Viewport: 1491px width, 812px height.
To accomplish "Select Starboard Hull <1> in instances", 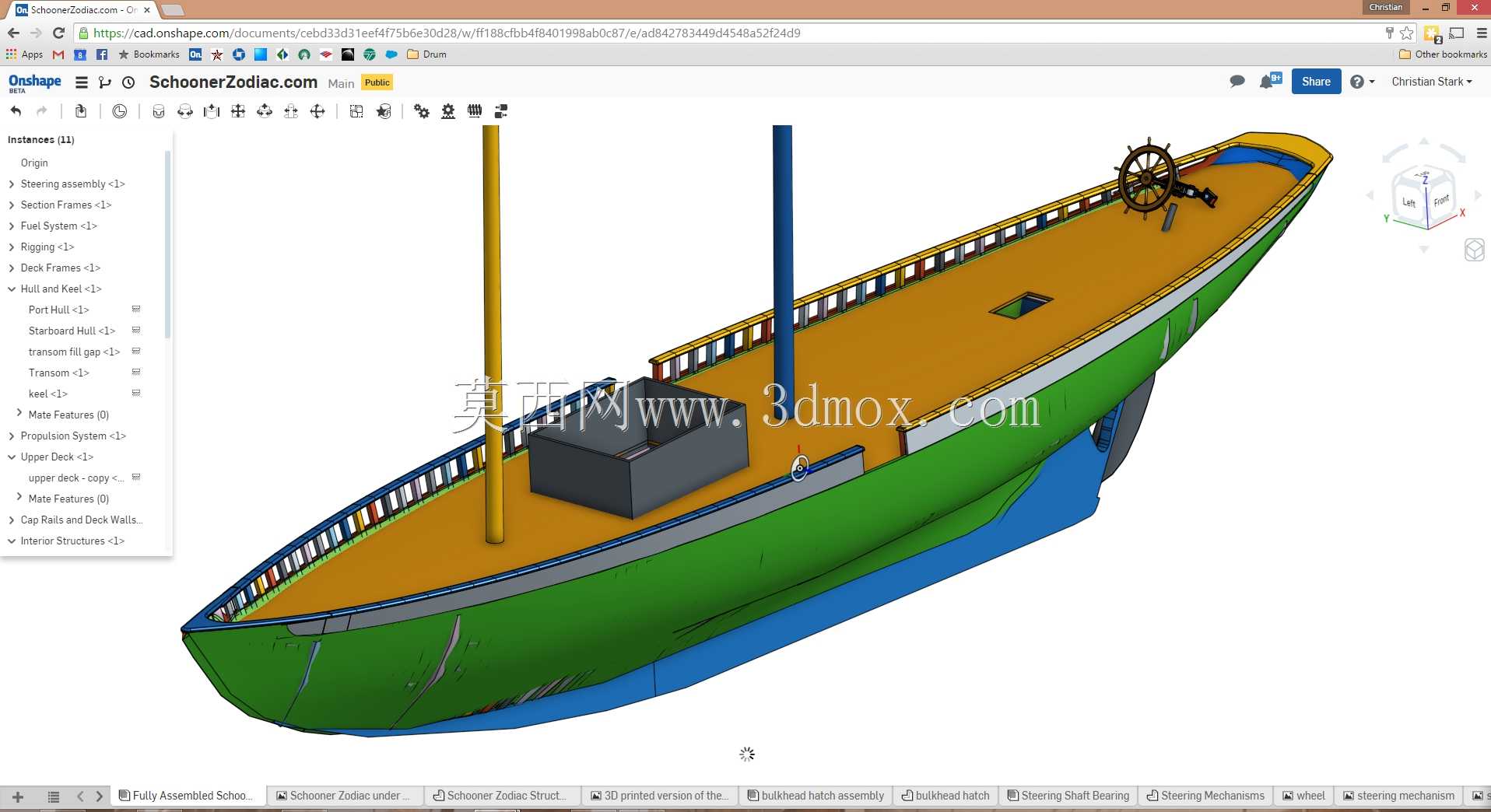I will [x=72, y=331].
